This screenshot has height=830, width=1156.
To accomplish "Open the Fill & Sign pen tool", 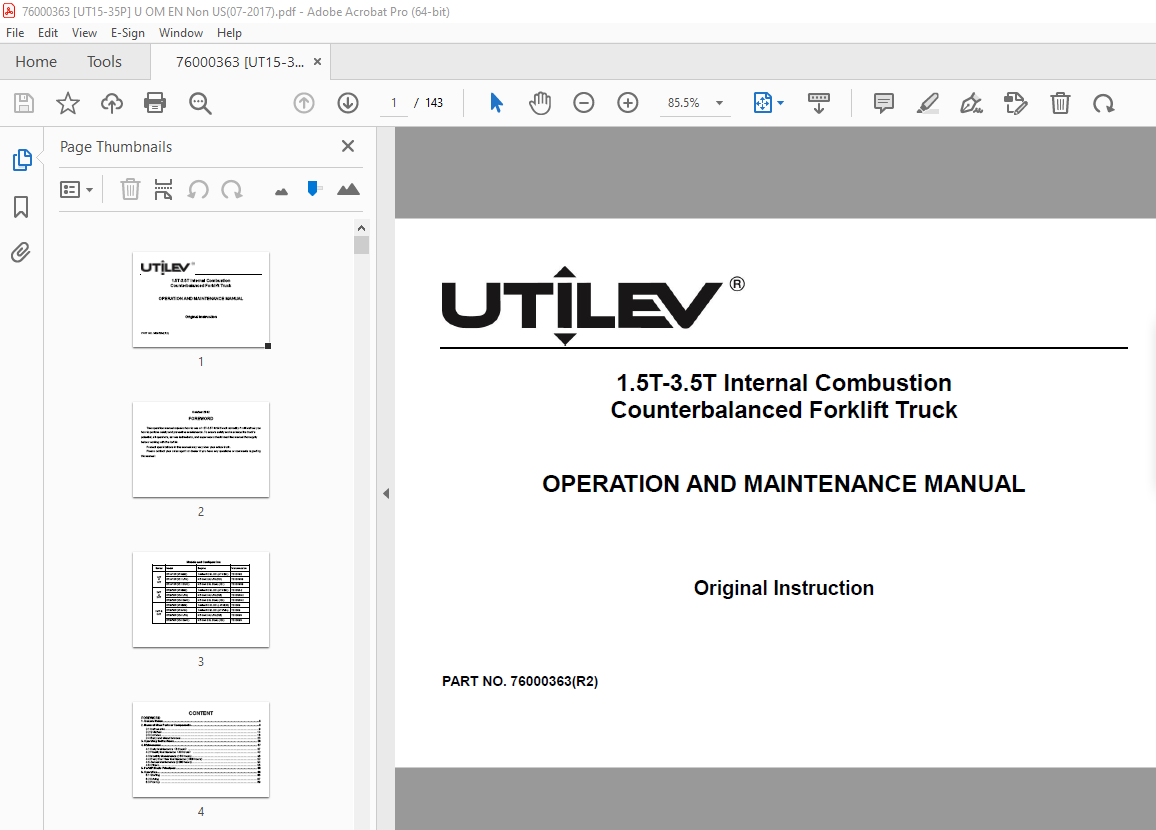I will (972, 103).
